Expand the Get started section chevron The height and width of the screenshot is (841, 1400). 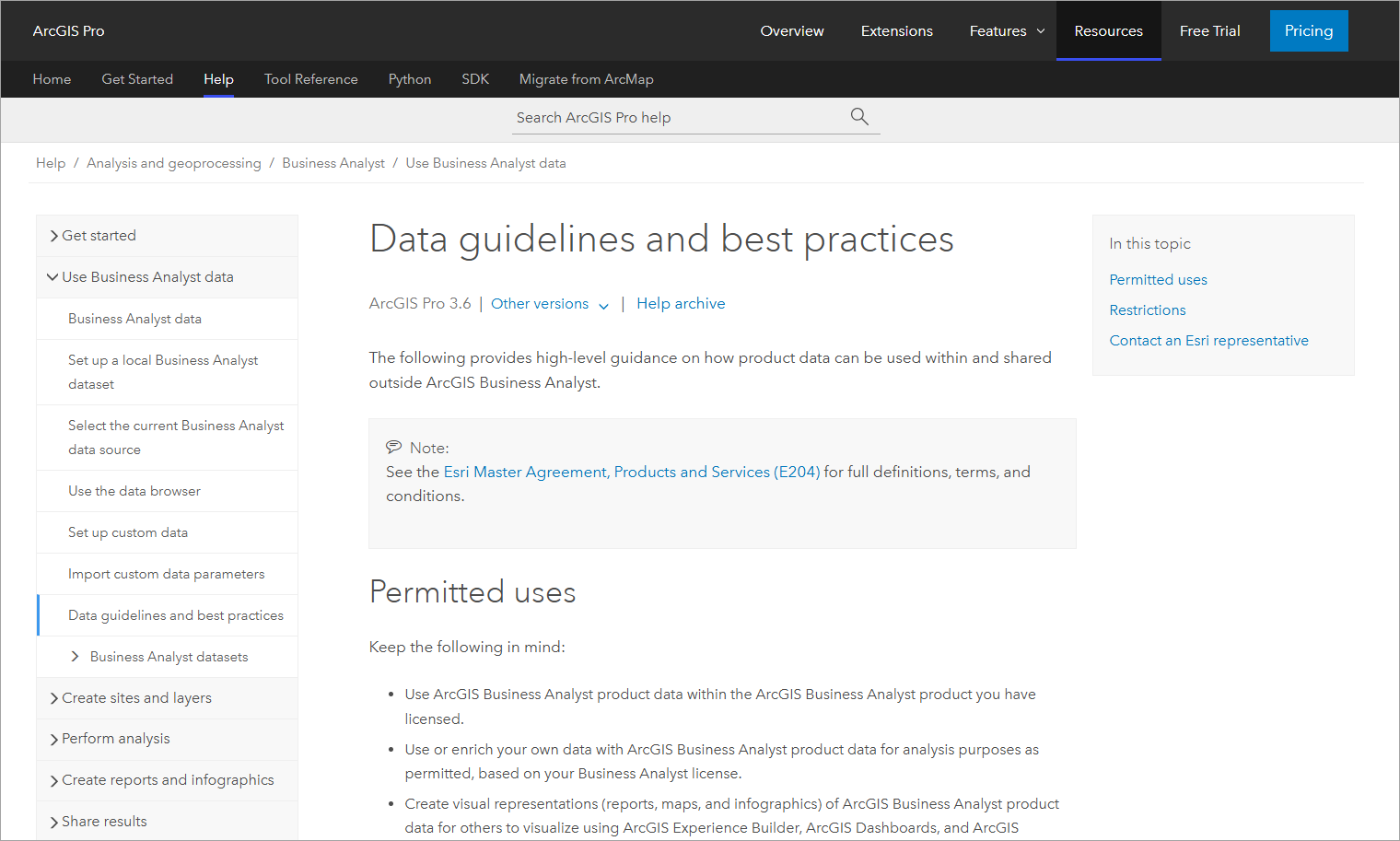click(x=54, y=237)
